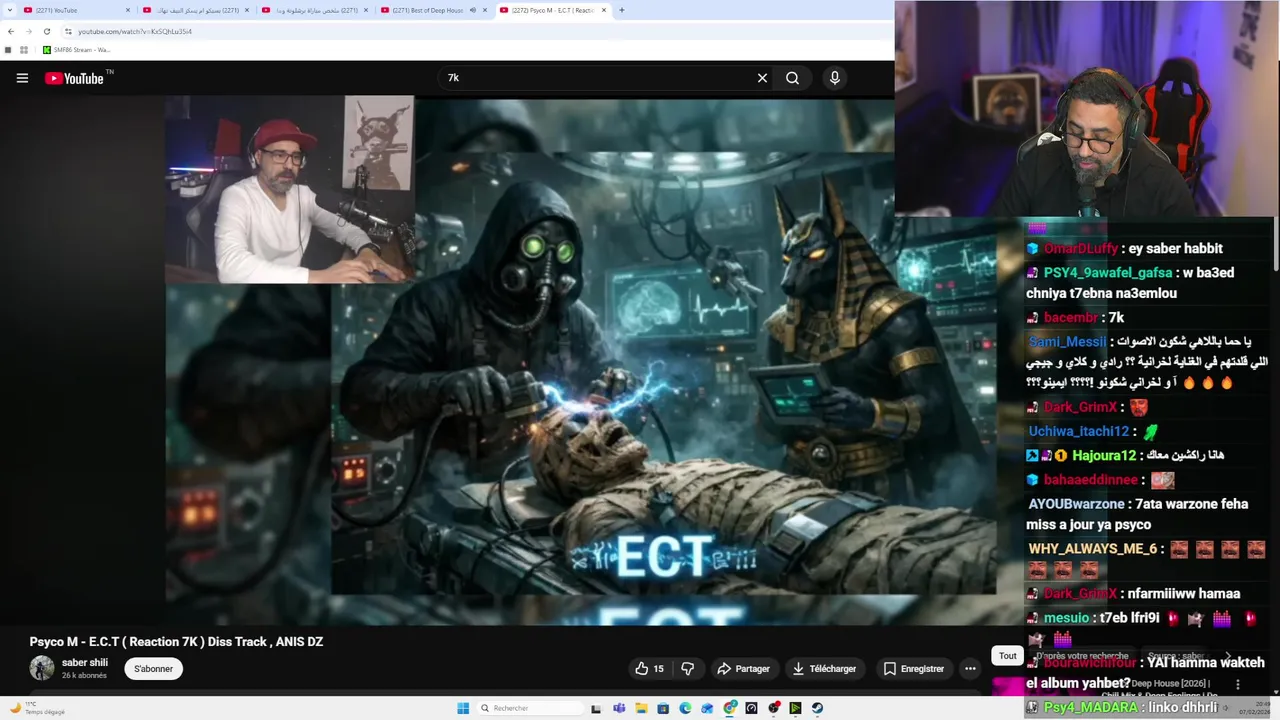Click Psy4_MADARA username in chat
Viewport: 1280px width, 720px height.
1091,707
